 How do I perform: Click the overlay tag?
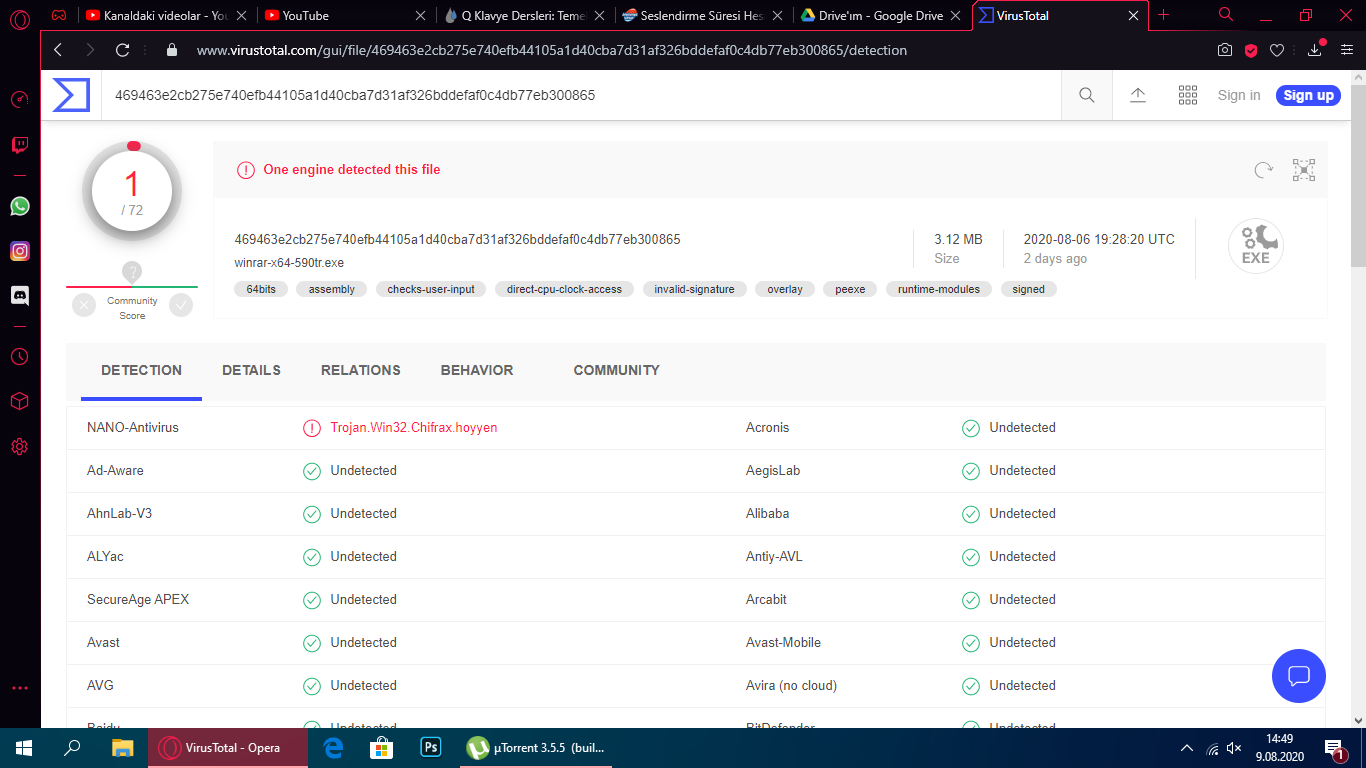click(785, 289)
